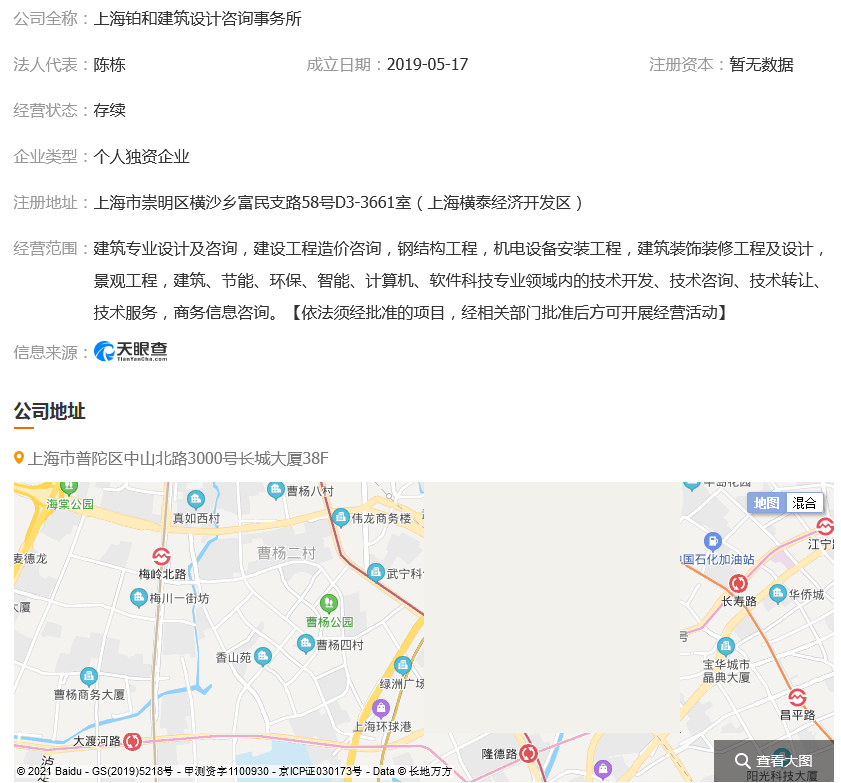Click the 梅岭北路 metro station icon

161,557
